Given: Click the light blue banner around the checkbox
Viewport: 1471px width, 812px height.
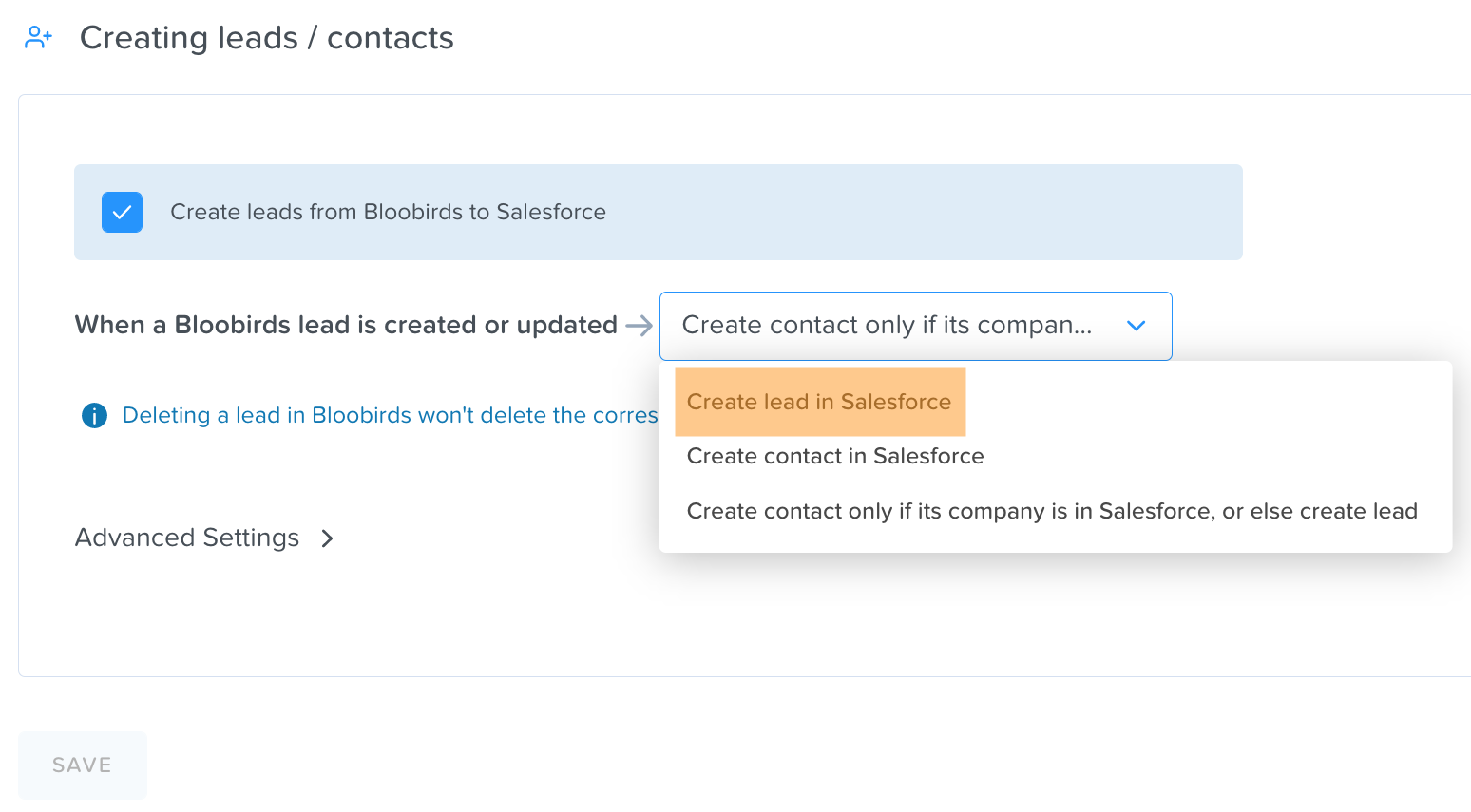Looking at the screenshot, I should 659,212.
